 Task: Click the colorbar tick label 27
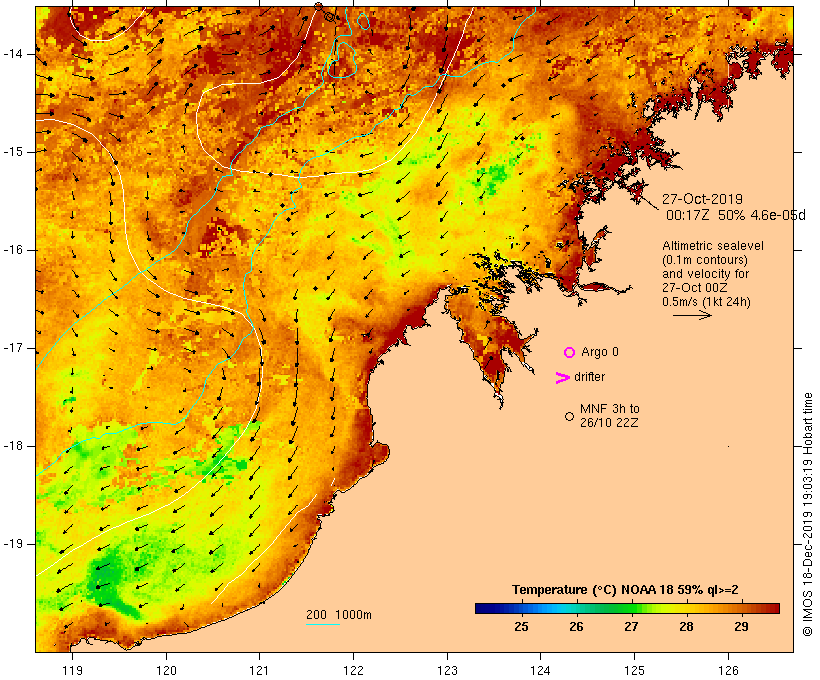coord(631,627)
